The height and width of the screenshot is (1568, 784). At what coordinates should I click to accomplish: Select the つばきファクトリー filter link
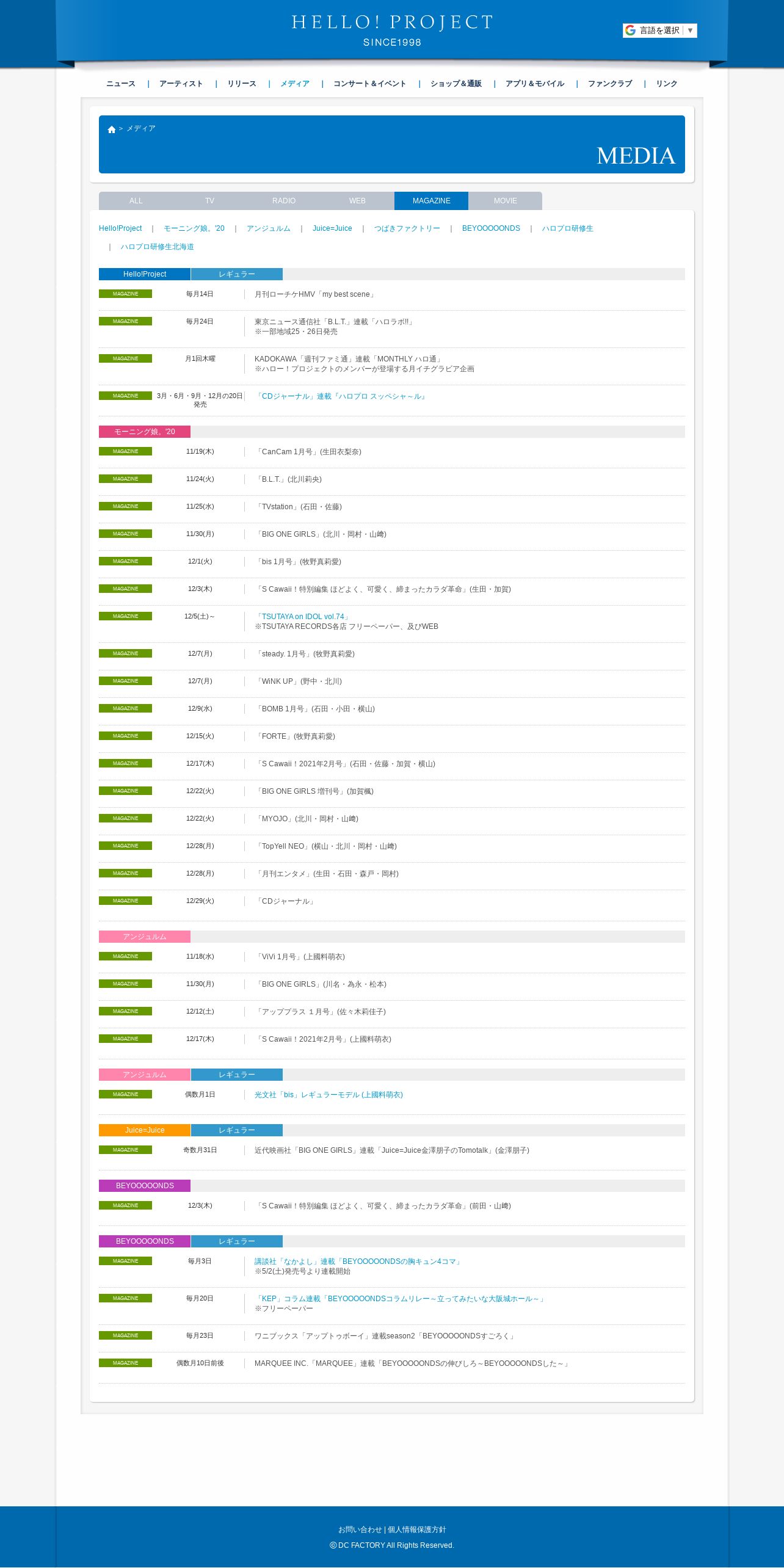coord(407,228)
